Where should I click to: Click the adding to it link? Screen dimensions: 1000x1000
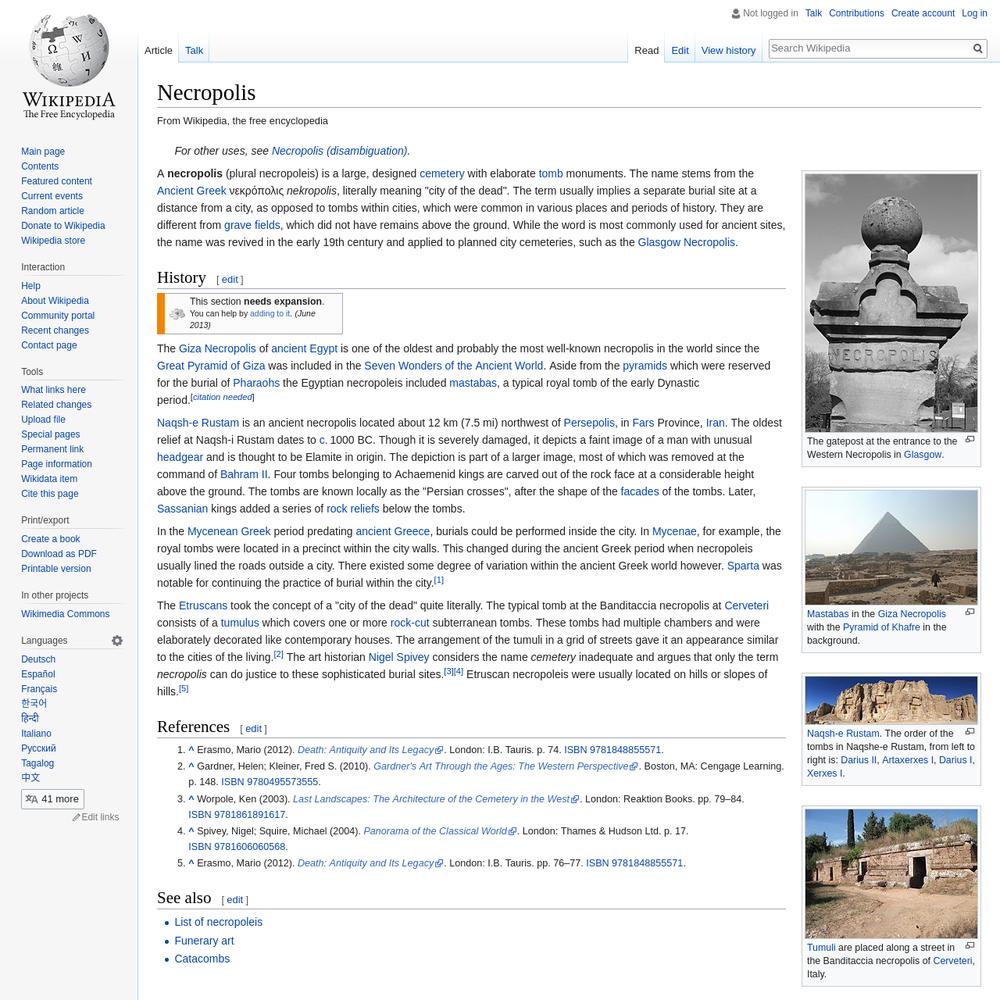(x=270, y=314)
